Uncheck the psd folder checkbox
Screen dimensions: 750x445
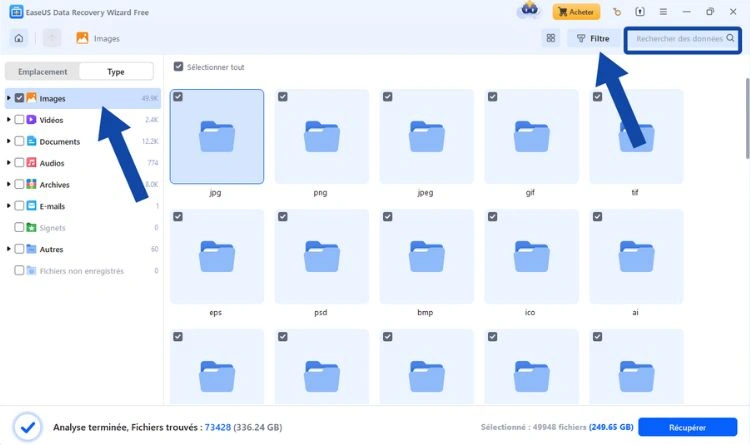tap(283, 217)
